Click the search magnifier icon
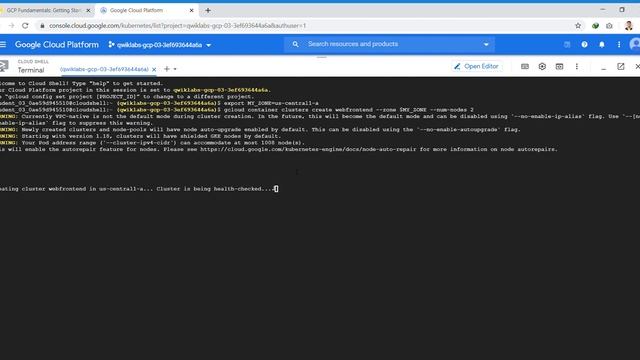This screenshot has width=640, height=360. tap(295, 44)
